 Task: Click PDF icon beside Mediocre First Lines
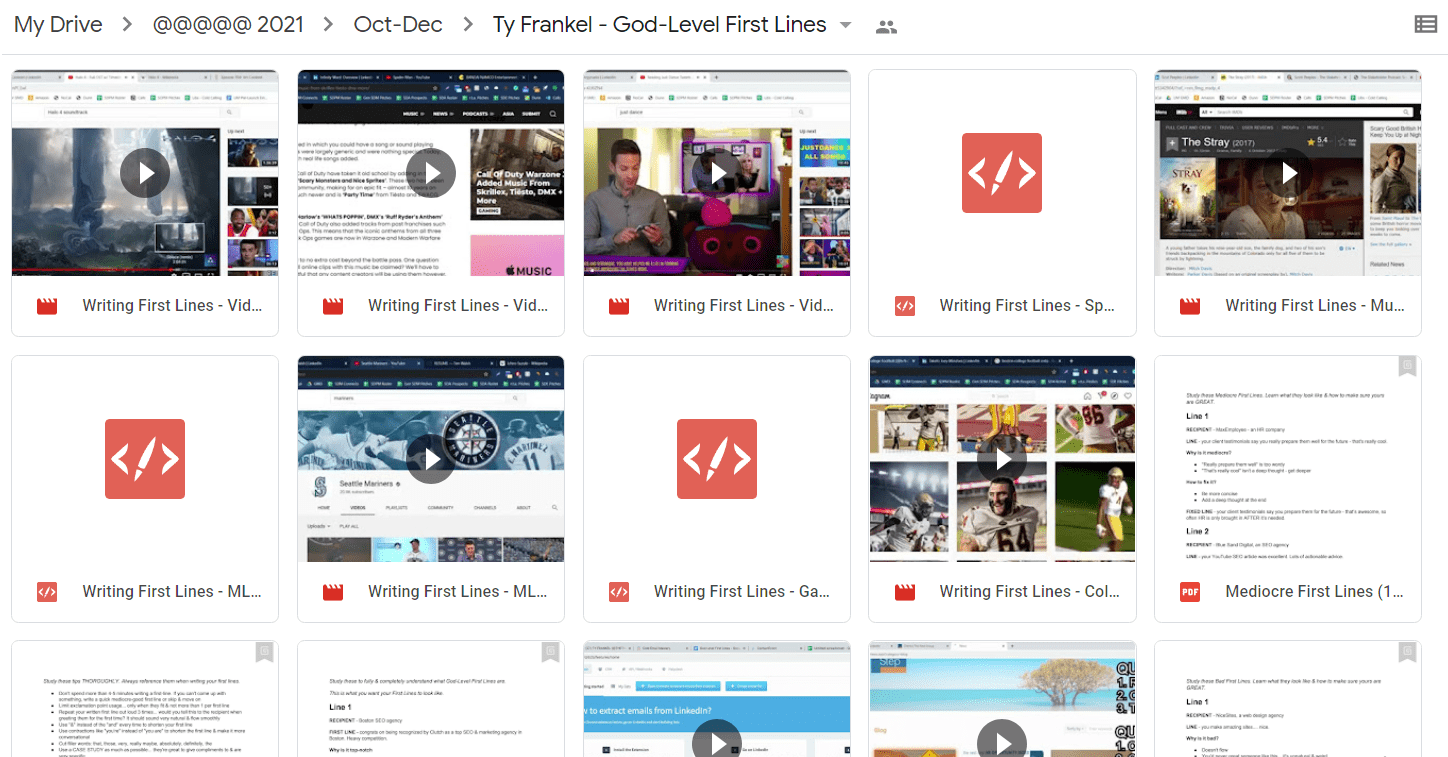tap(1190, 592)
